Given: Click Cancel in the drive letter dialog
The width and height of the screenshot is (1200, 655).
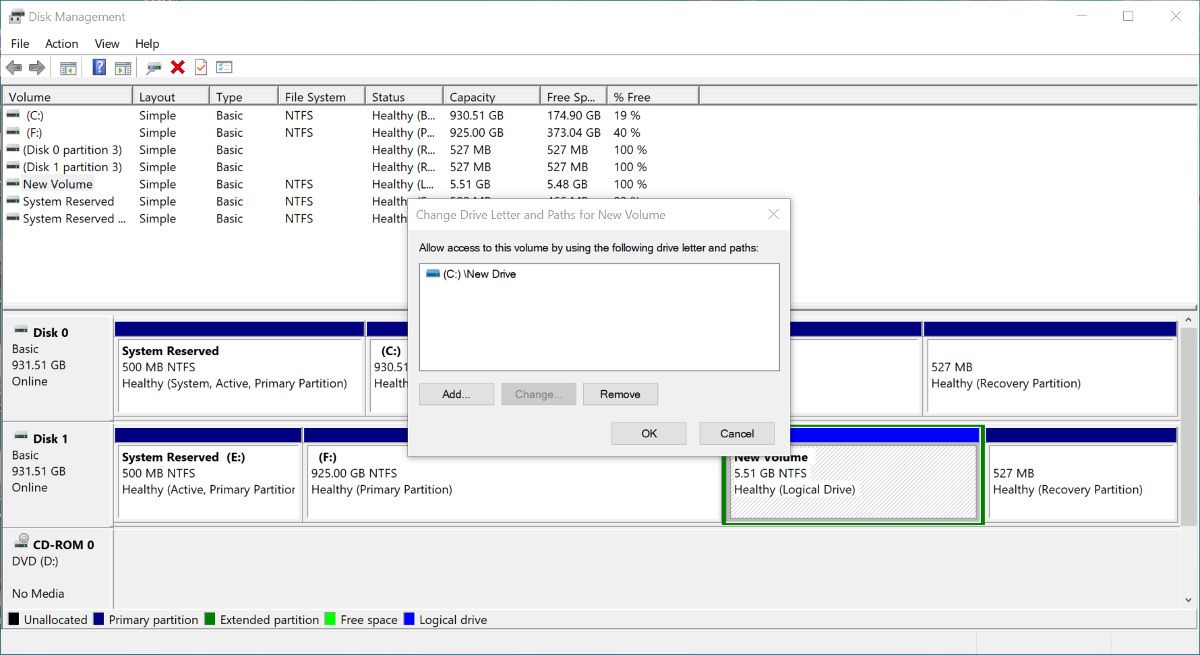Looking at the screenshot, I should pos(737,433).
